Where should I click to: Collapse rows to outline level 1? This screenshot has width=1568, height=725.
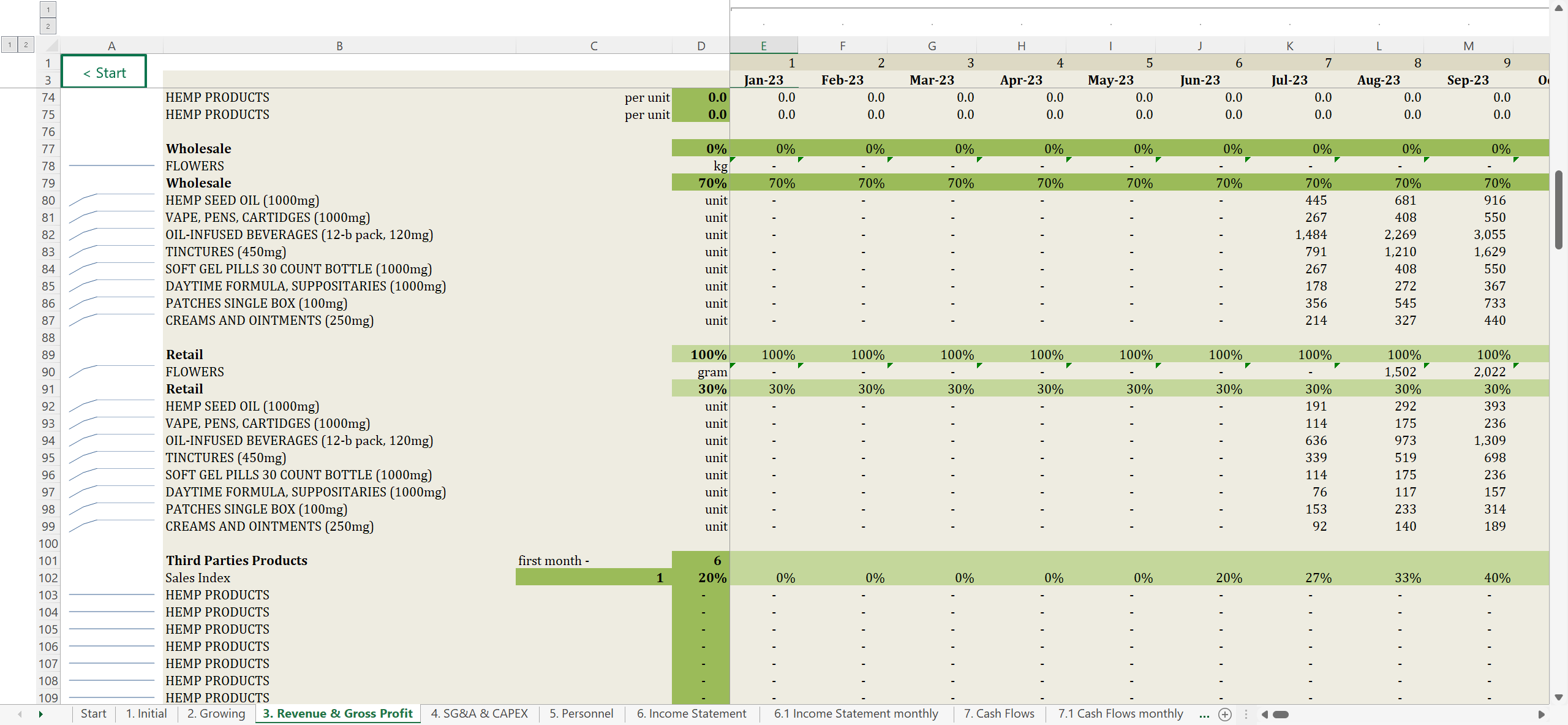click(10, 45)
